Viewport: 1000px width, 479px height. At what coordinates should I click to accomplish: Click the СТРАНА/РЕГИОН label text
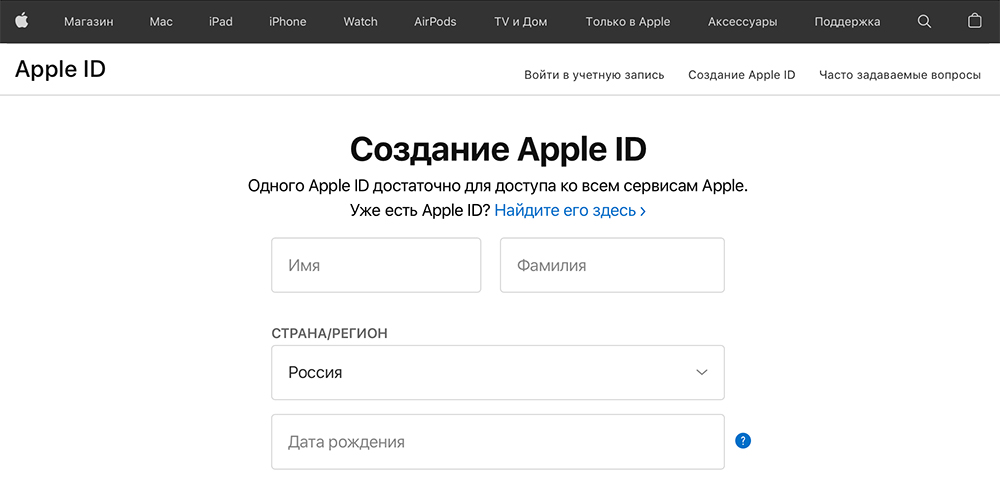330,333
